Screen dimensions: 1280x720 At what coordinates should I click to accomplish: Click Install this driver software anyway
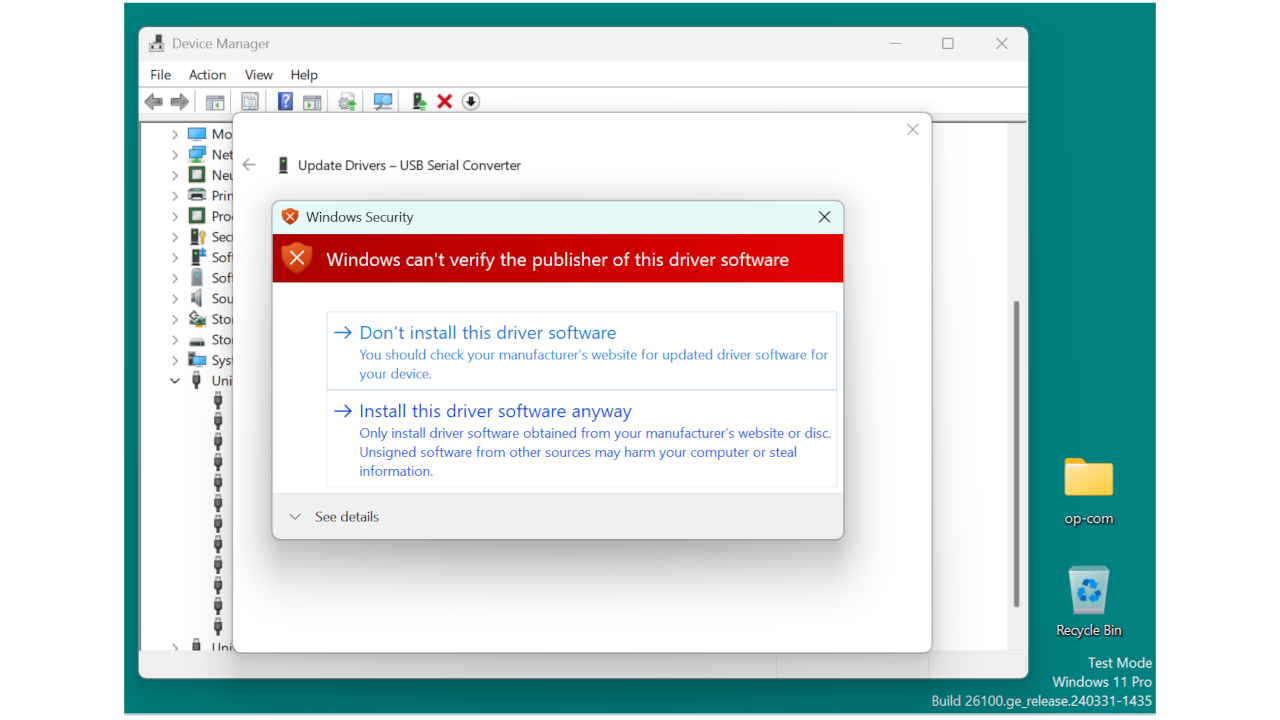click(x=495, y=410)
